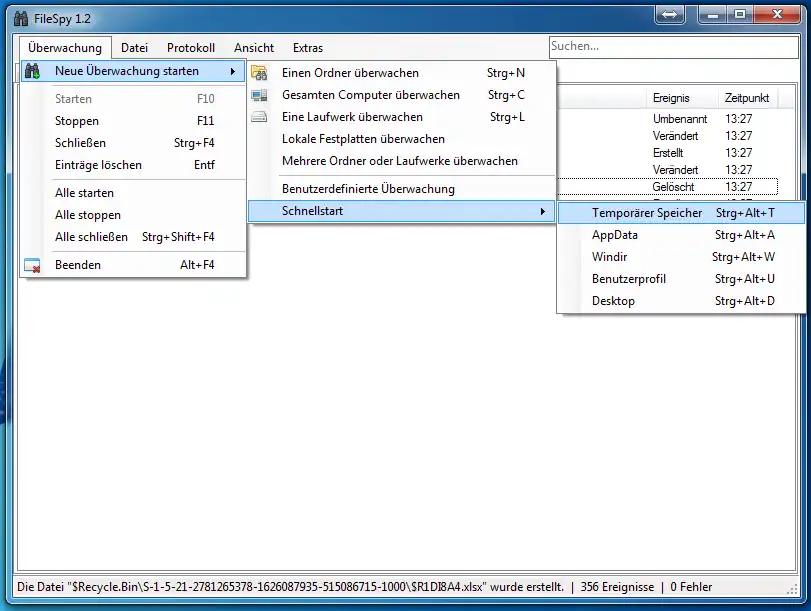Expand the Neue Überwachung starten submenu arrow
This screenshot has height=611, width=811.
point(233,71)
